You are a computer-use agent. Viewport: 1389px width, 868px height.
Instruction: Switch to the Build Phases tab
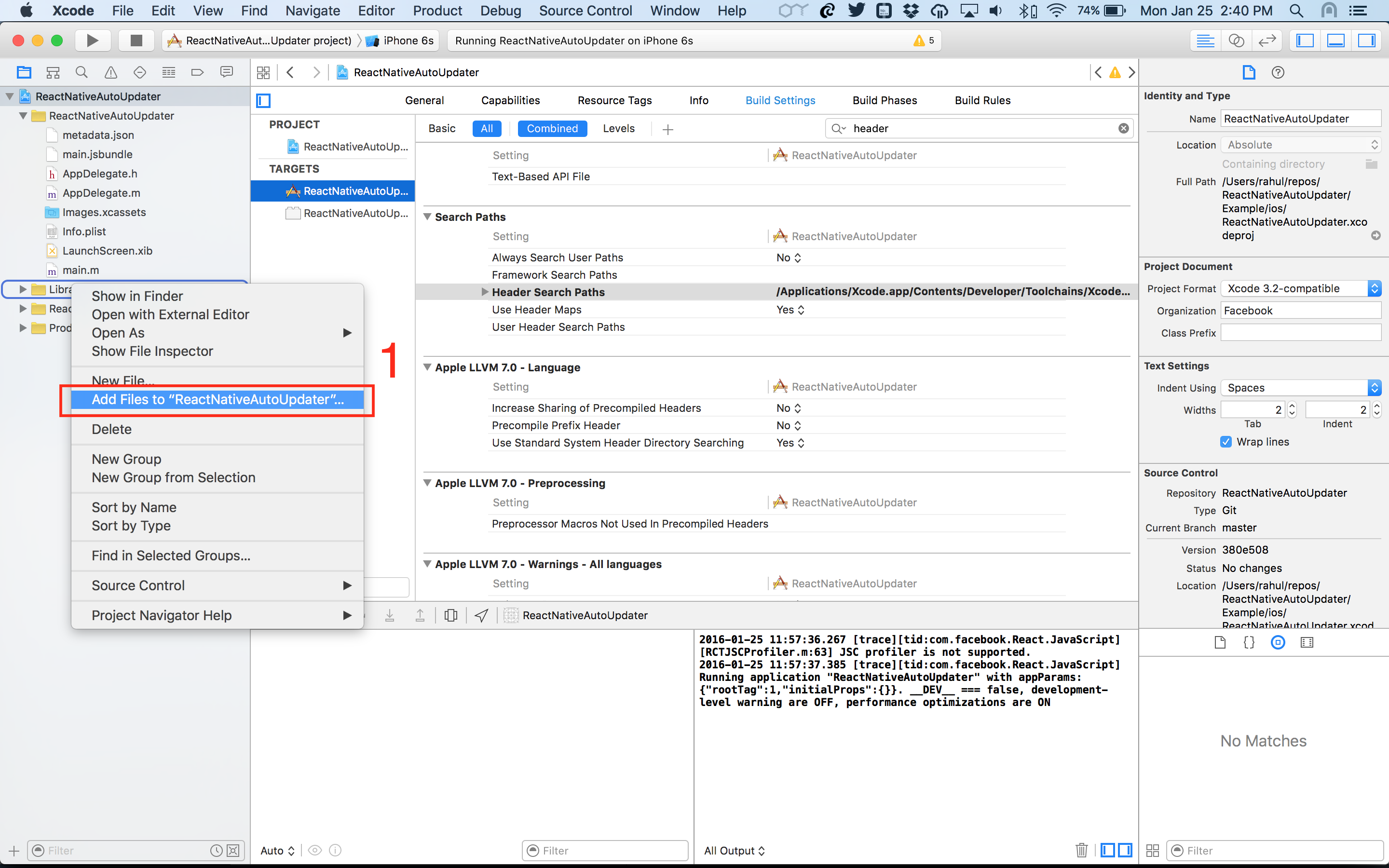pos(885,100)
